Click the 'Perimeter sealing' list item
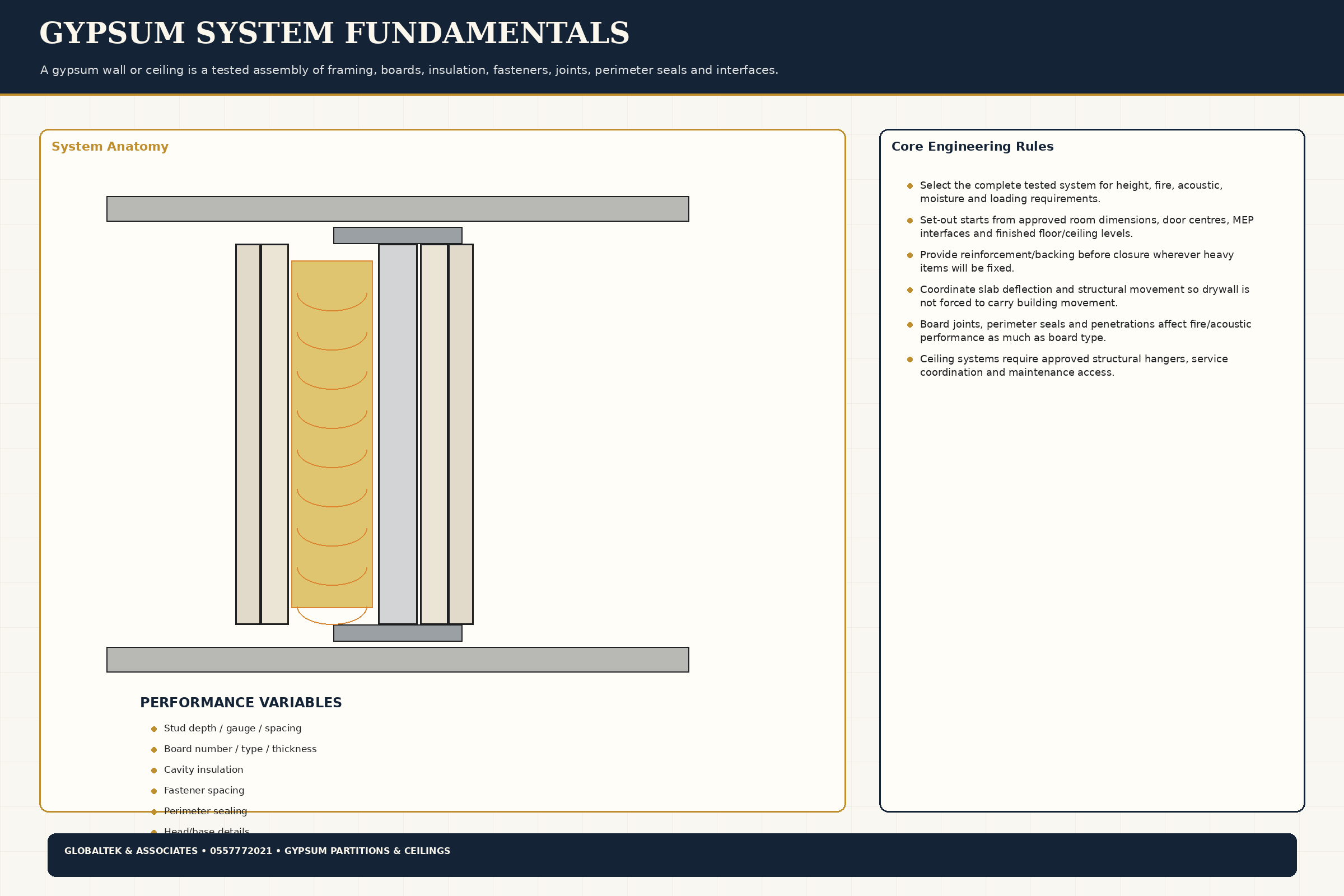The height and width of the screenshot is (896, 1344). pyautogui.click(x=206, y=811)
